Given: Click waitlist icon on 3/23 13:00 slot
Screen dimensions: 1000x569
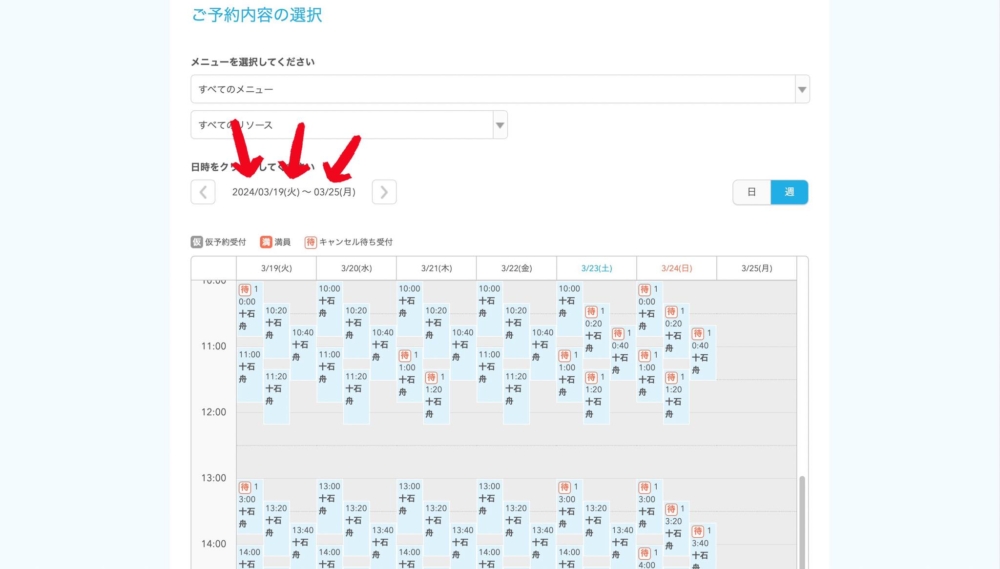Looking at the screenshot, I should 565,487.
